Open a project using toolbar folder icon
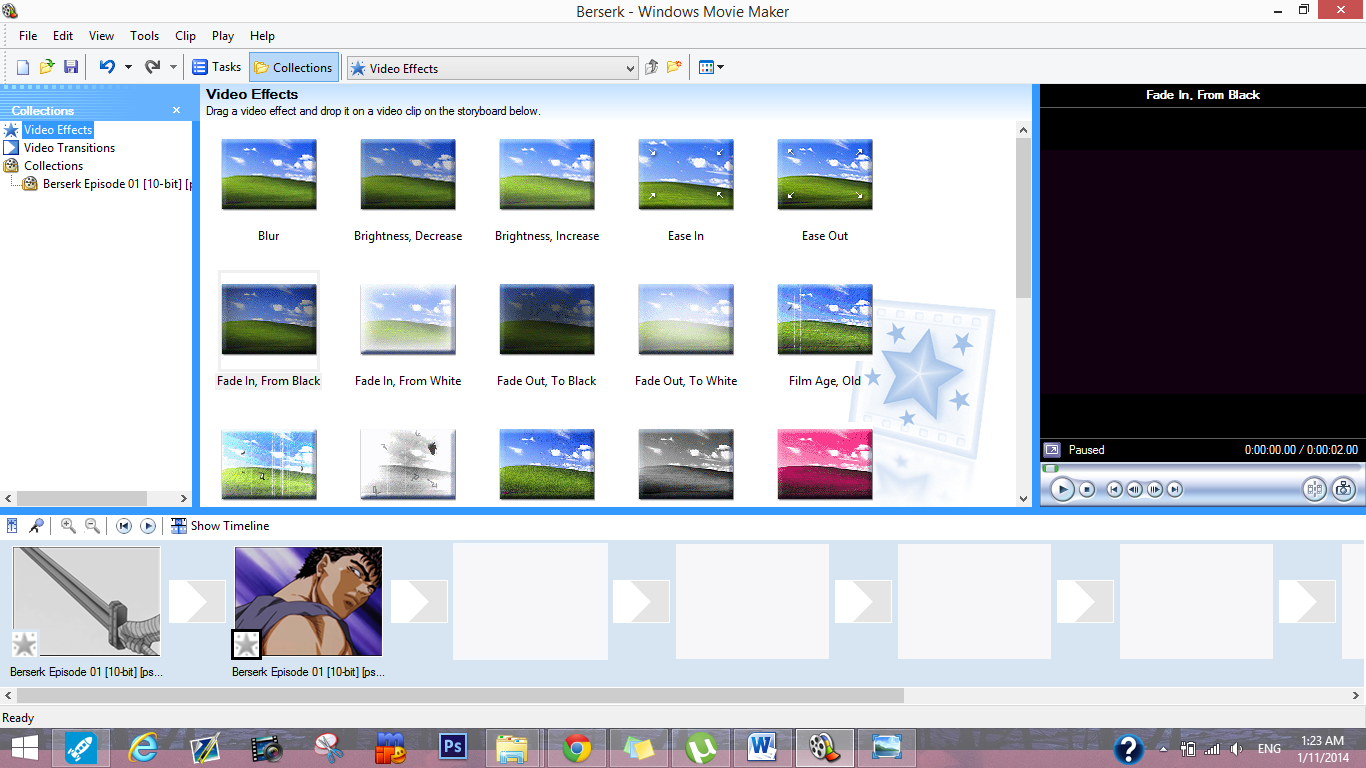Image resolution: width=1366 pixels, height=768 pixels. [x=47, y=67]
